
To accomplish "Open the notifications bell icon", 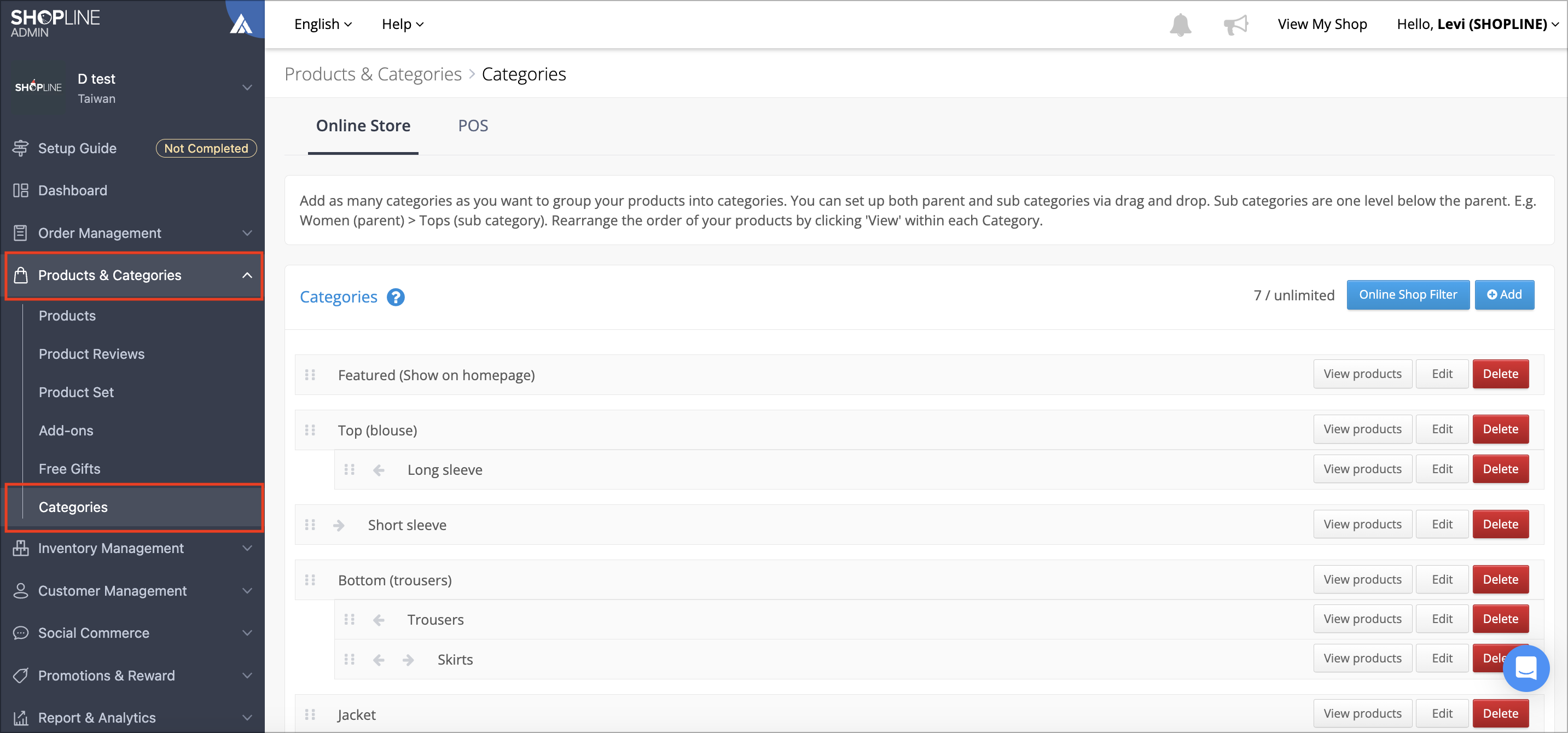I will [1180, 25].
